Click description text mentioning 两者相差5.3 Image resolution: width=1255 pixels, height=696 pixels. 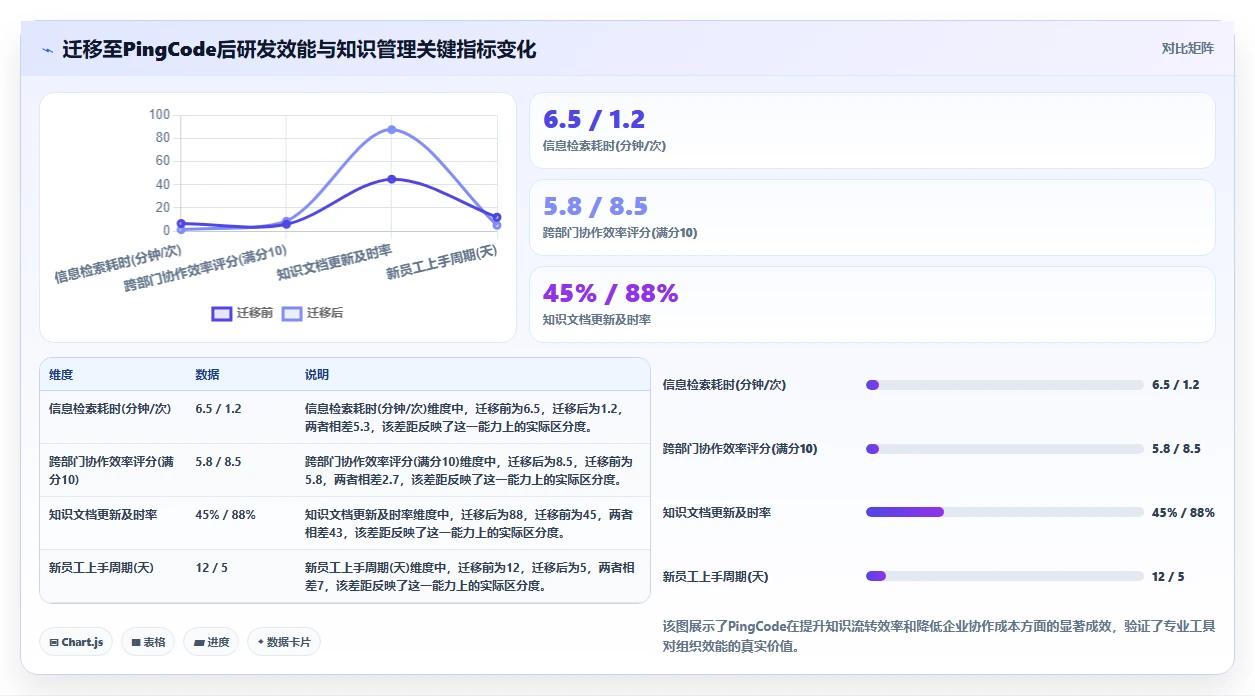click(x=464, y=418)
